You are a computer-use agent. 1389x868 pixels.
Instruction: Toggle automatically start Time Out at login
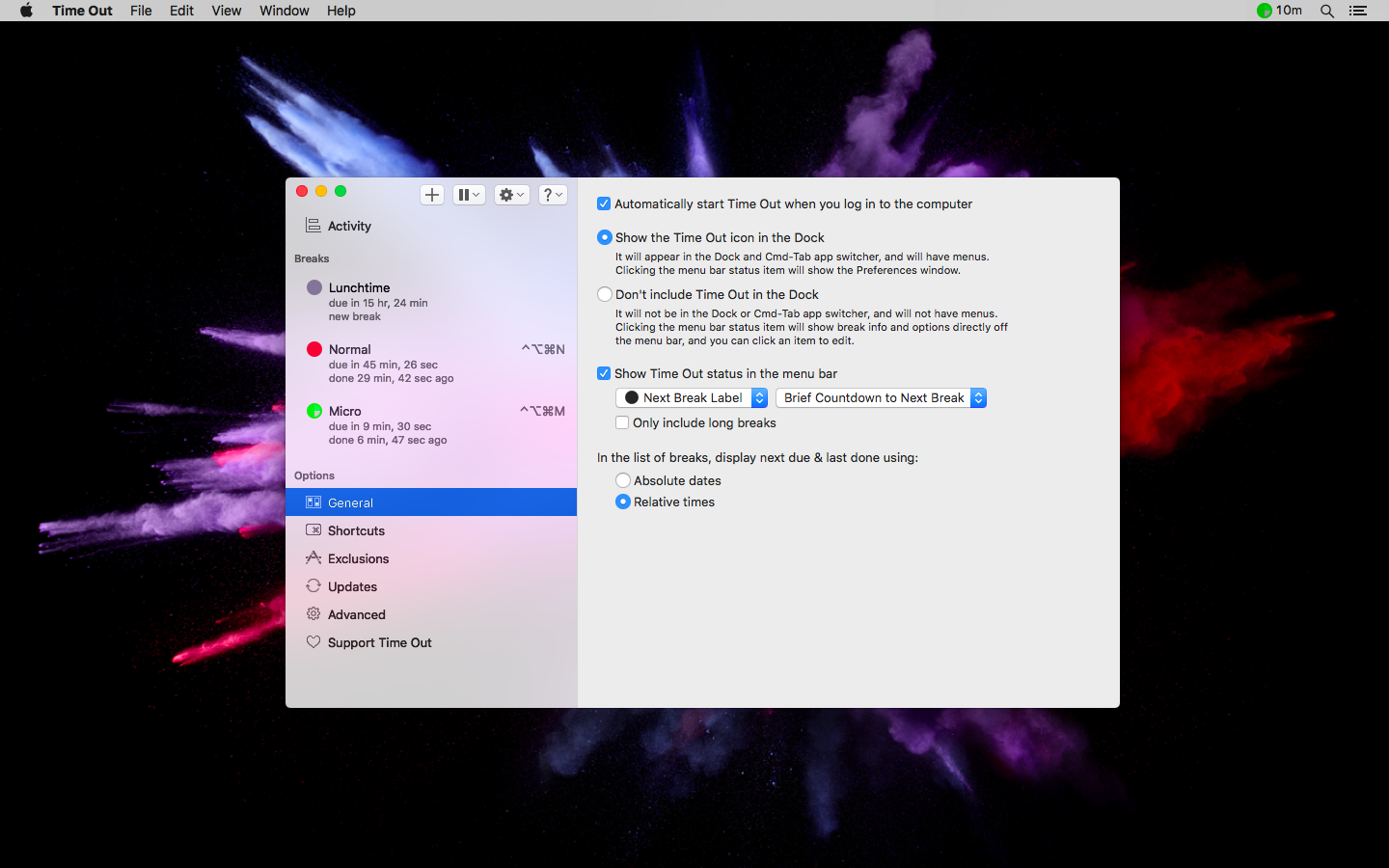(604, 203)
